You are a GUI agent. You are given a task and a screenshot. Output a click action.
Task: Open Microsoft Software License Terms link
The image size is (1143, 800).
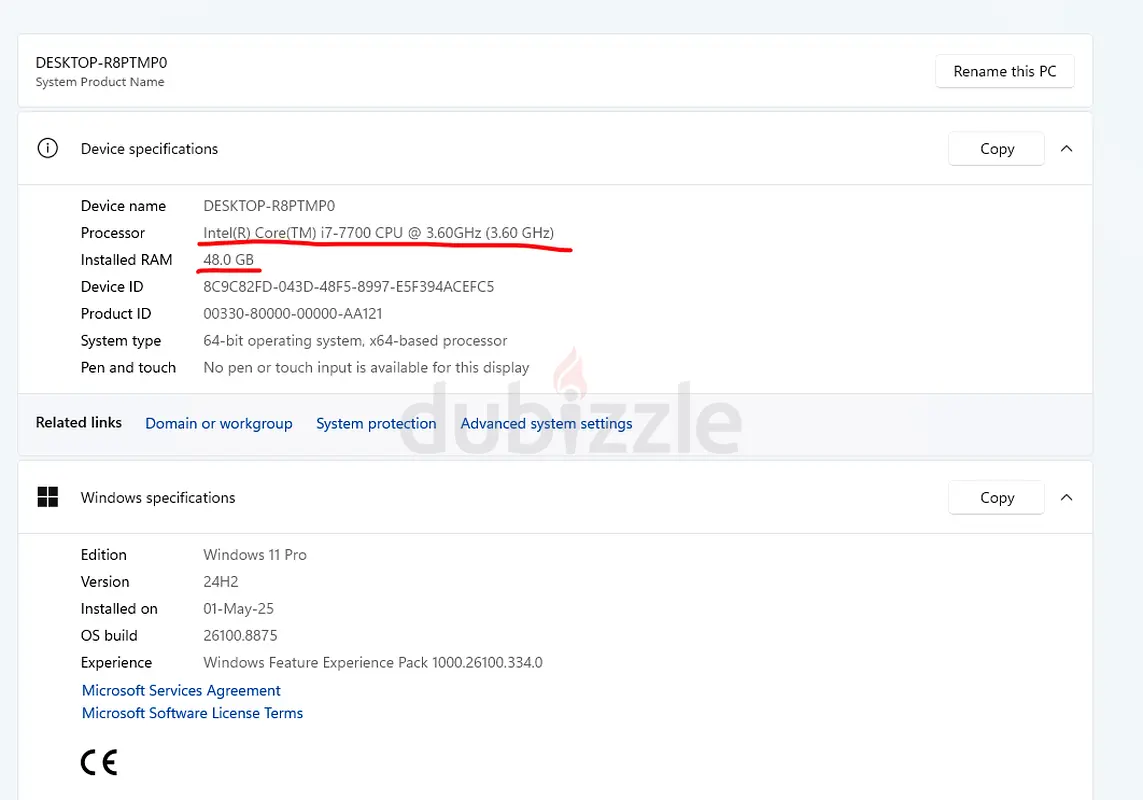[192, 713]
